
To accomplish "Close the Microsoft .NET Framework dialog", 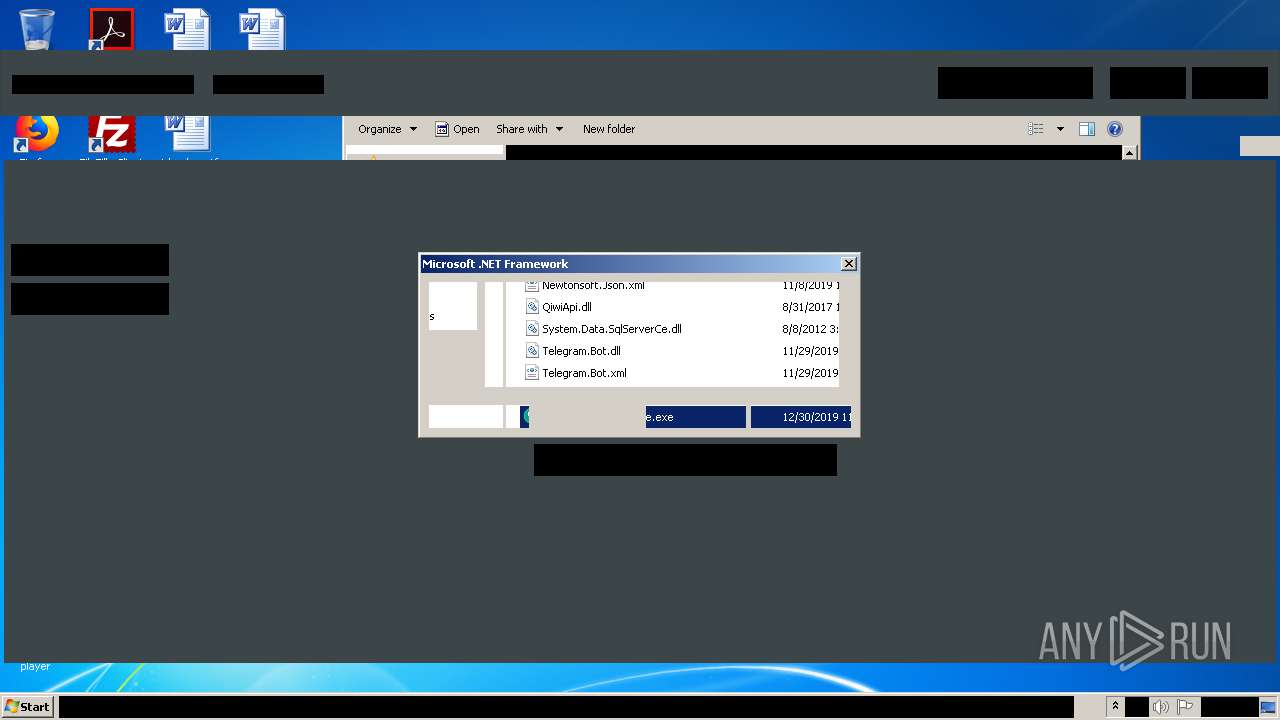I will pyautogui.click(x=849, y=264).
